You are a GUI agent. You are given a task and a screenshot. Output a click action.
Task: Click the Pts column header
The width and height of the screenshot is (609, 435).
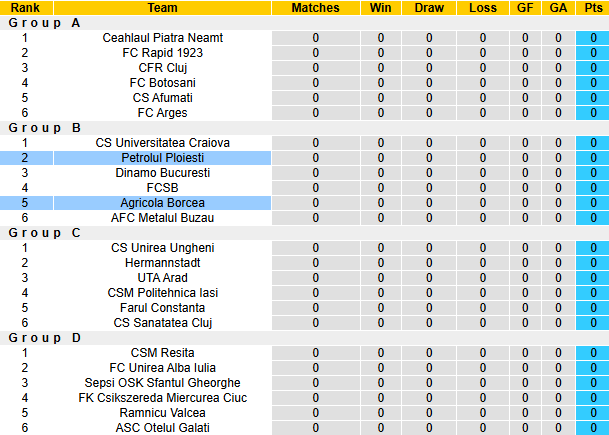coord(593,8)
